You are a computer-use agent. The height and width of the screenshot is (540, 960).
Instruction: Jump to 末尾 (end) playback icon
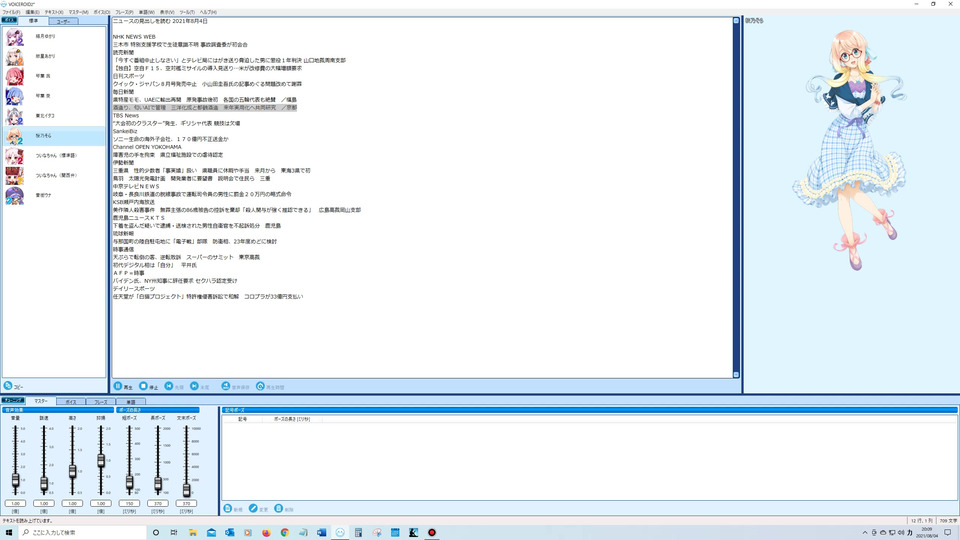click(x=194, y=386)
